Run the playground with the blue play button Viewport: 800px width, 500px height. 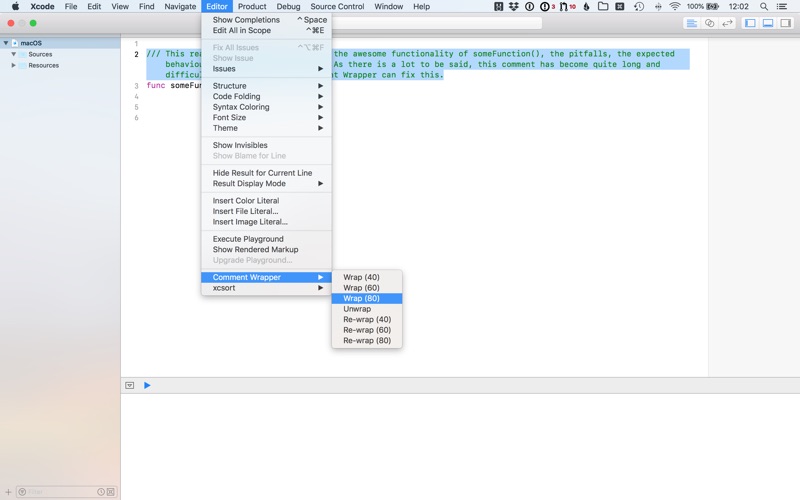pyautogui.click(x=147, y=385)
